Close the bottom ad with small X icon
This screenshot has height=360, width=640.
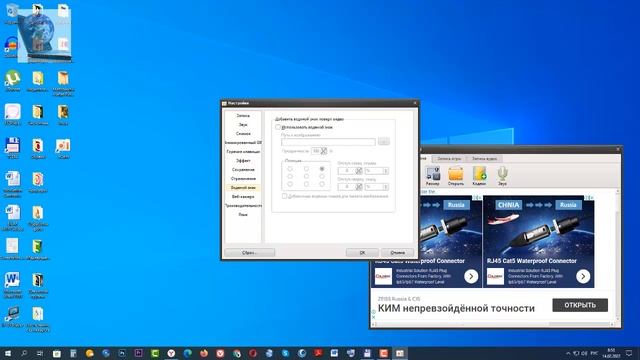(x=373, y=317)
